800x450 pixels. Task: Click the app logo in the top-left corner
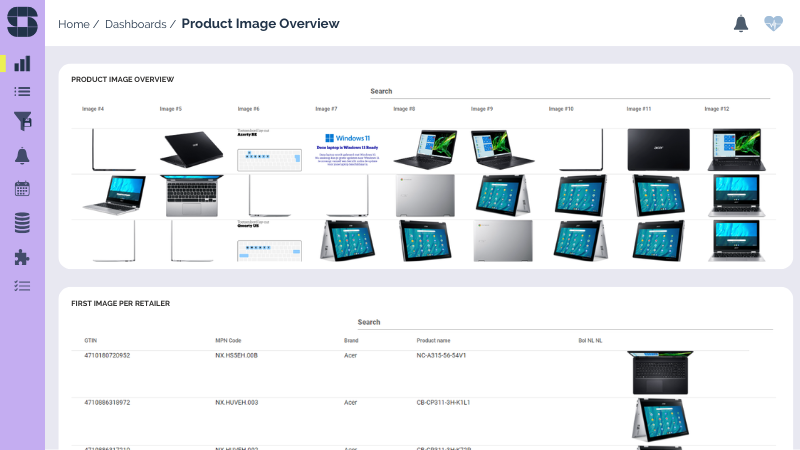[x=22, y=22]
